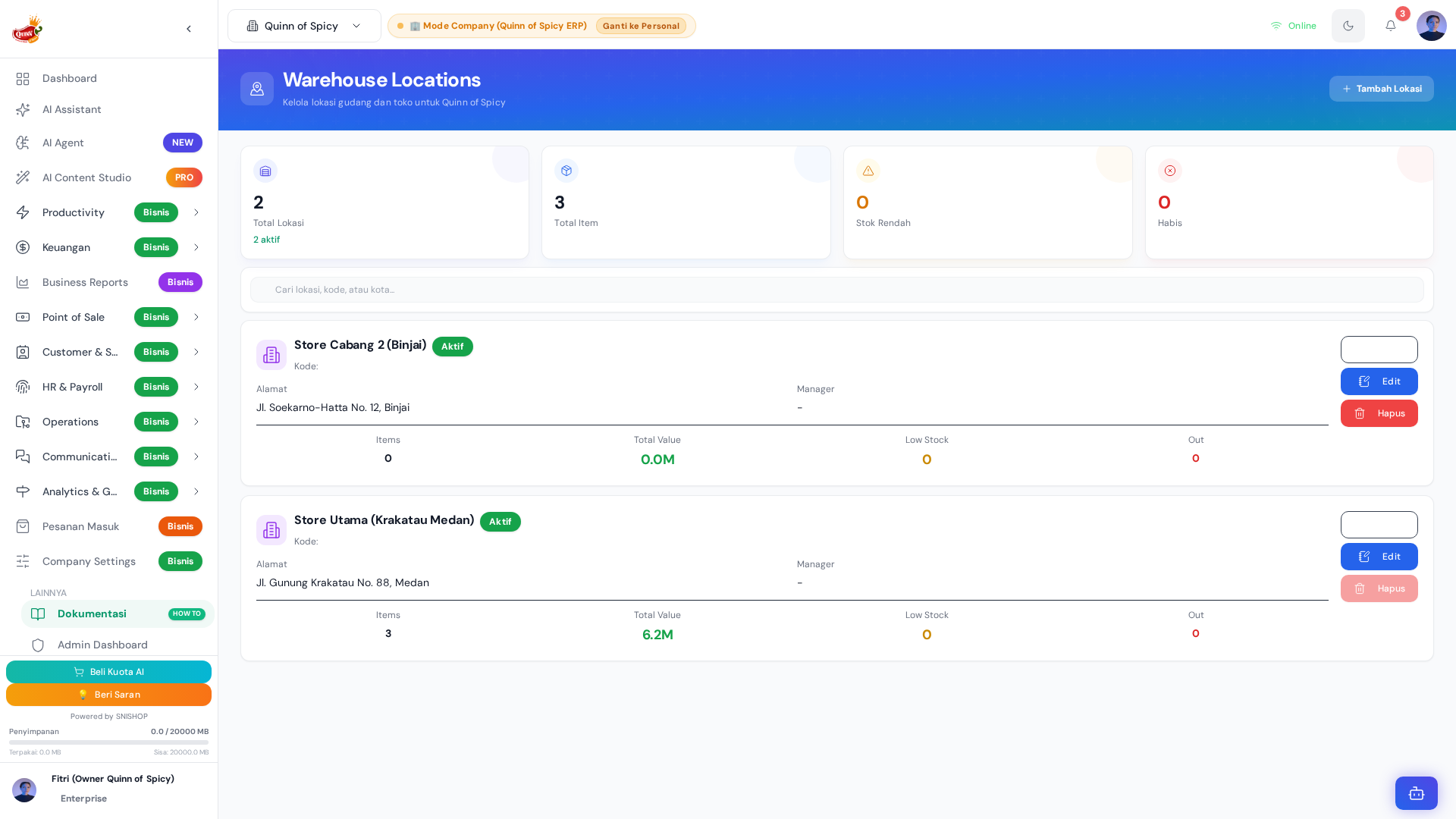Open Quinn of Spicy company dropdown
The height and width of the screenshot is (819, 1456).
point(304,26)
